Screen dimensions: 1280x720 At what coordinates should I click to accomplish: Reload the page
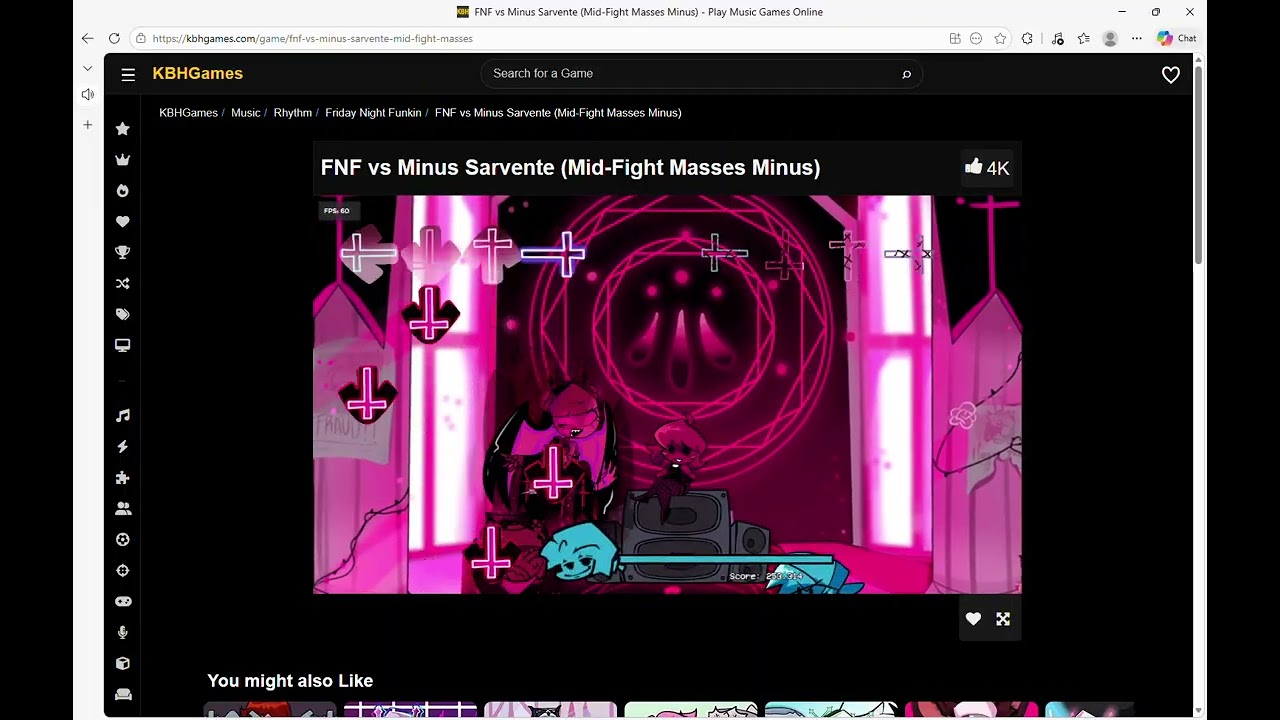coord(114,38)
